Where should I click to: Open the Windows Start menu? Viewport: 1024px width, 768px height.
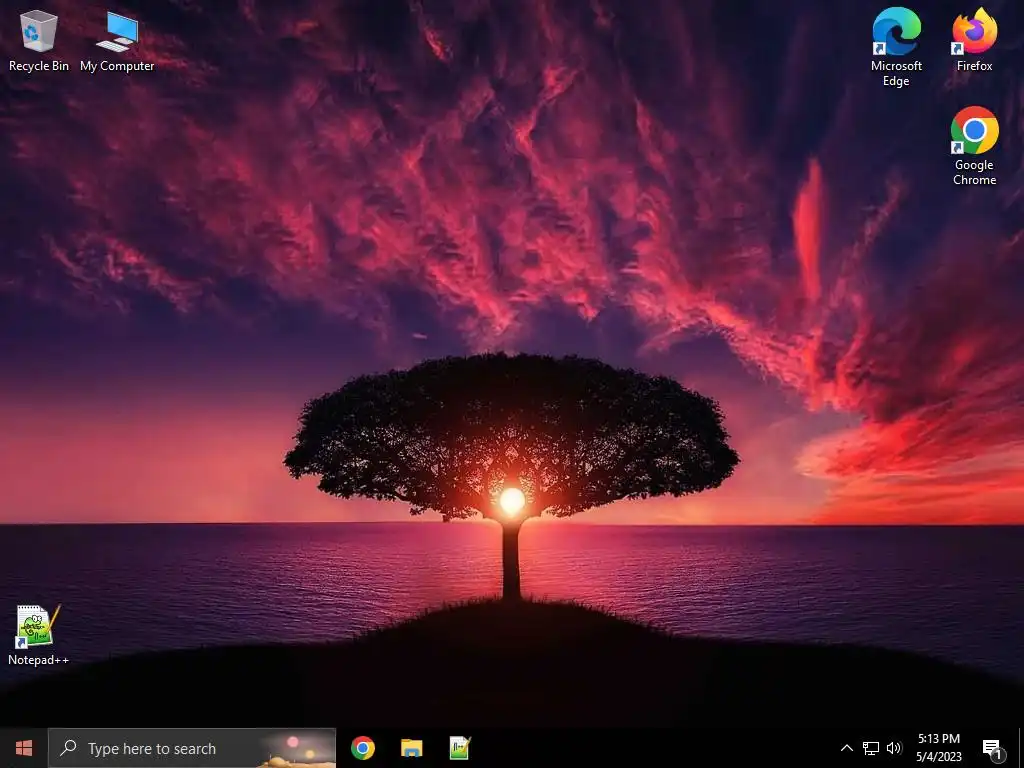pyautogui.click(x=24, y=748)
